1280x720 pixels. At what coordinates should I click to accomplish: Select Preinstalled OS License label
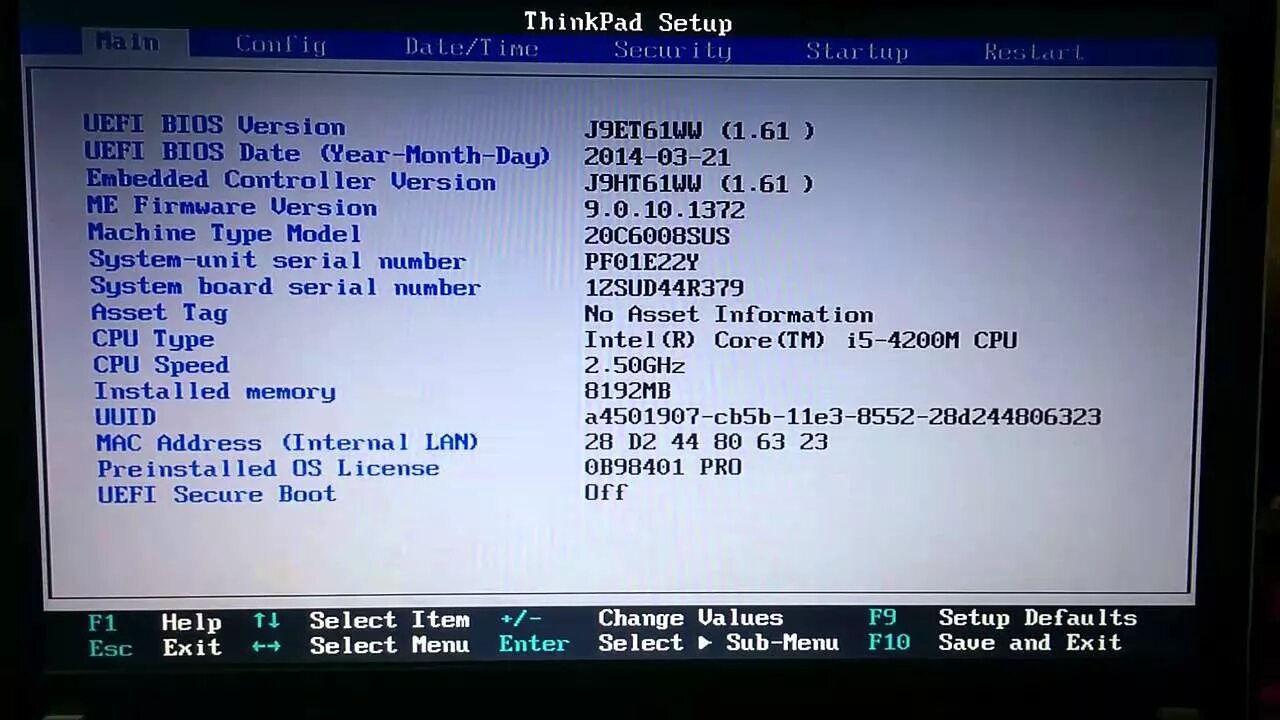point(268,468)
